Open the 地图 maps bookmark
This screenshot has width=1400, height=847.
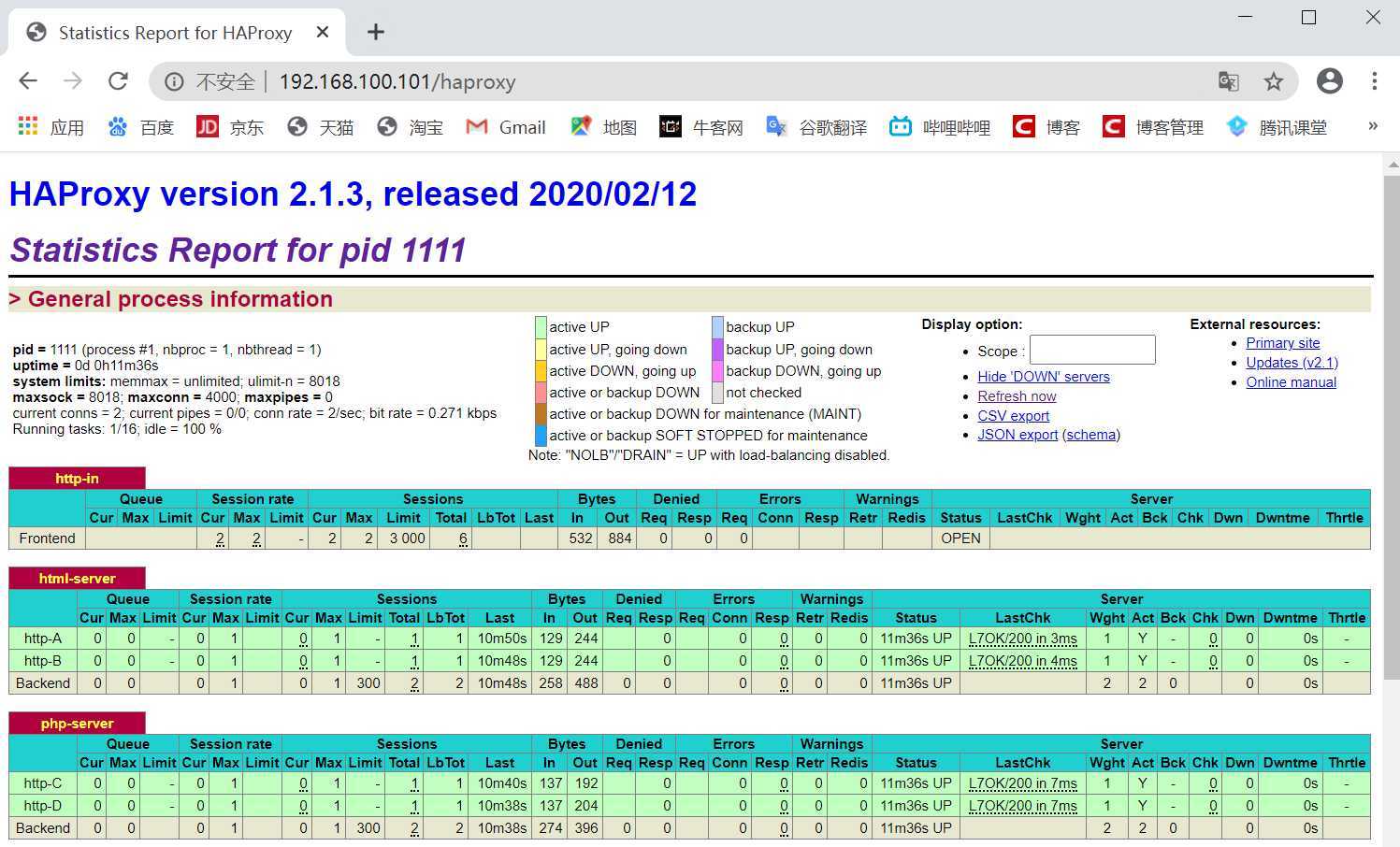coord(604,127)
